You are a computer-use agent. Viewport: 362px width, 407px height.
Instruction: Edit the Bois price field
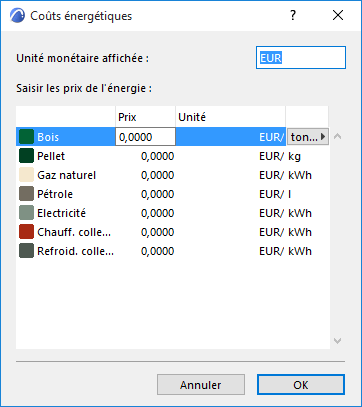tap(145, 137)
